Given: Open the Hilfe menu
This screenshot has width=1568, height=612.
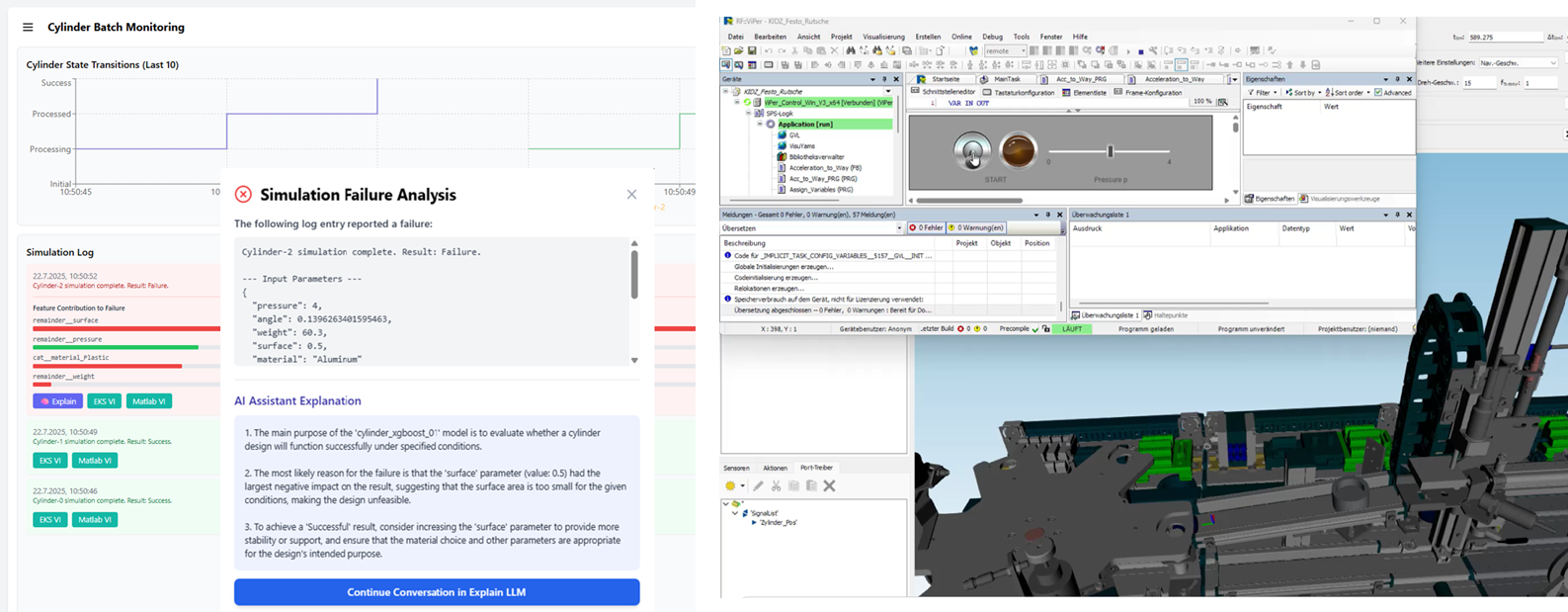Looking at the screenshot, I should click(x=1080, y=37).
